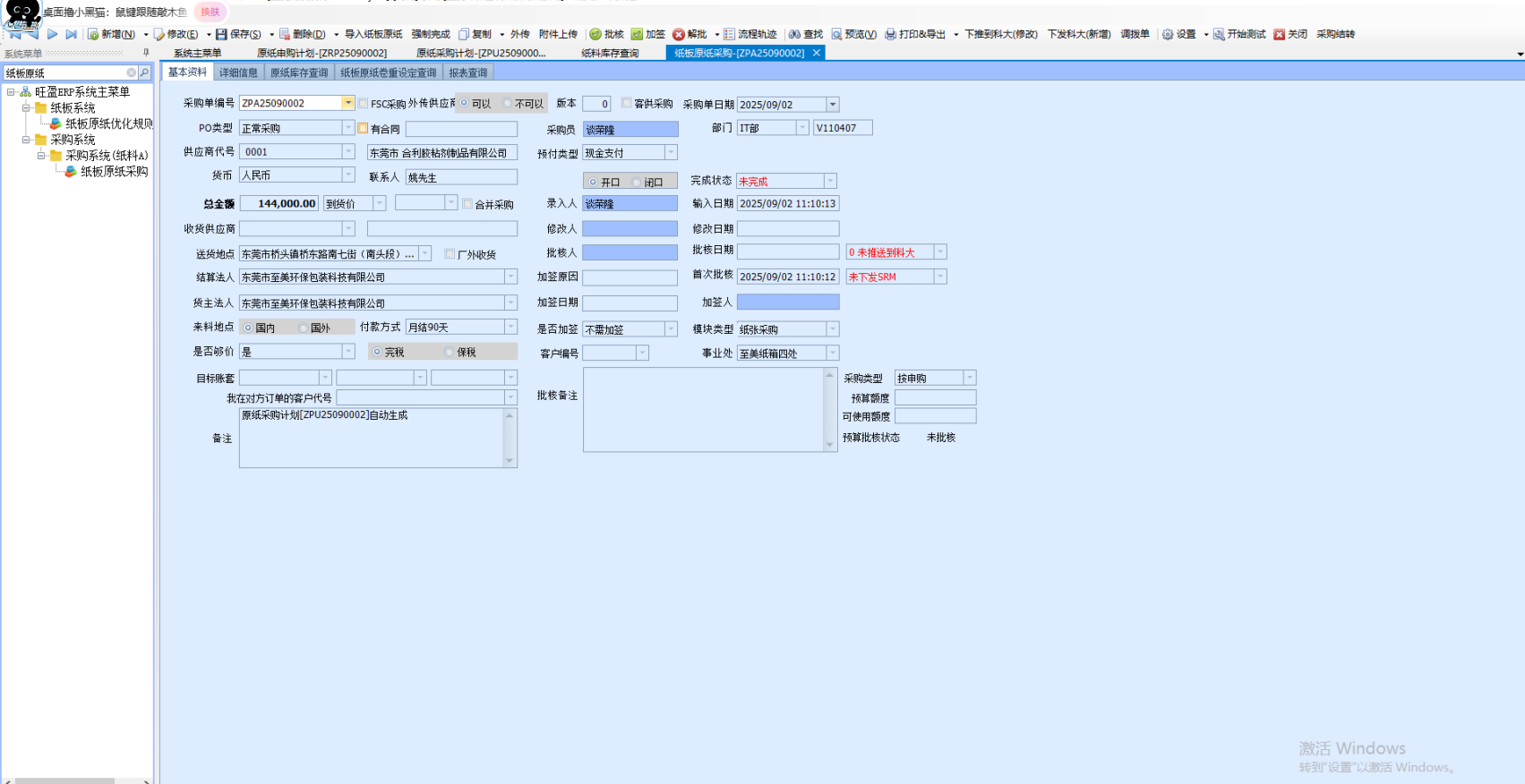Click into the 批核备注 text area
The width and height of the screenshot is (1525, 784).
coord(704,410)
